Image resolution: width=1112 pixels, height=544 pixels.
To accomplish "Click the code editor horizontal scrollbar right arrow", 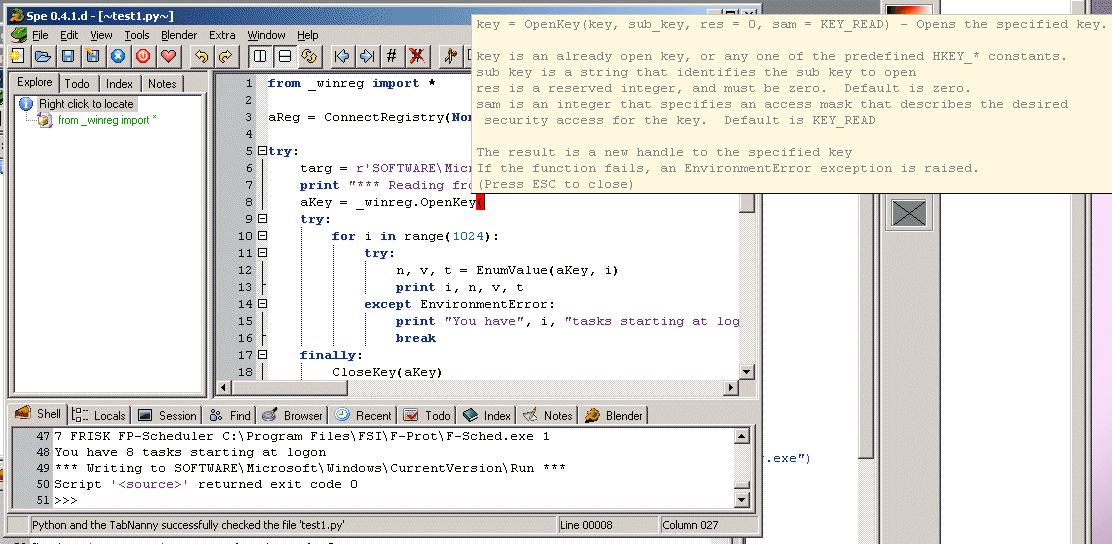I will coord(730,388).
